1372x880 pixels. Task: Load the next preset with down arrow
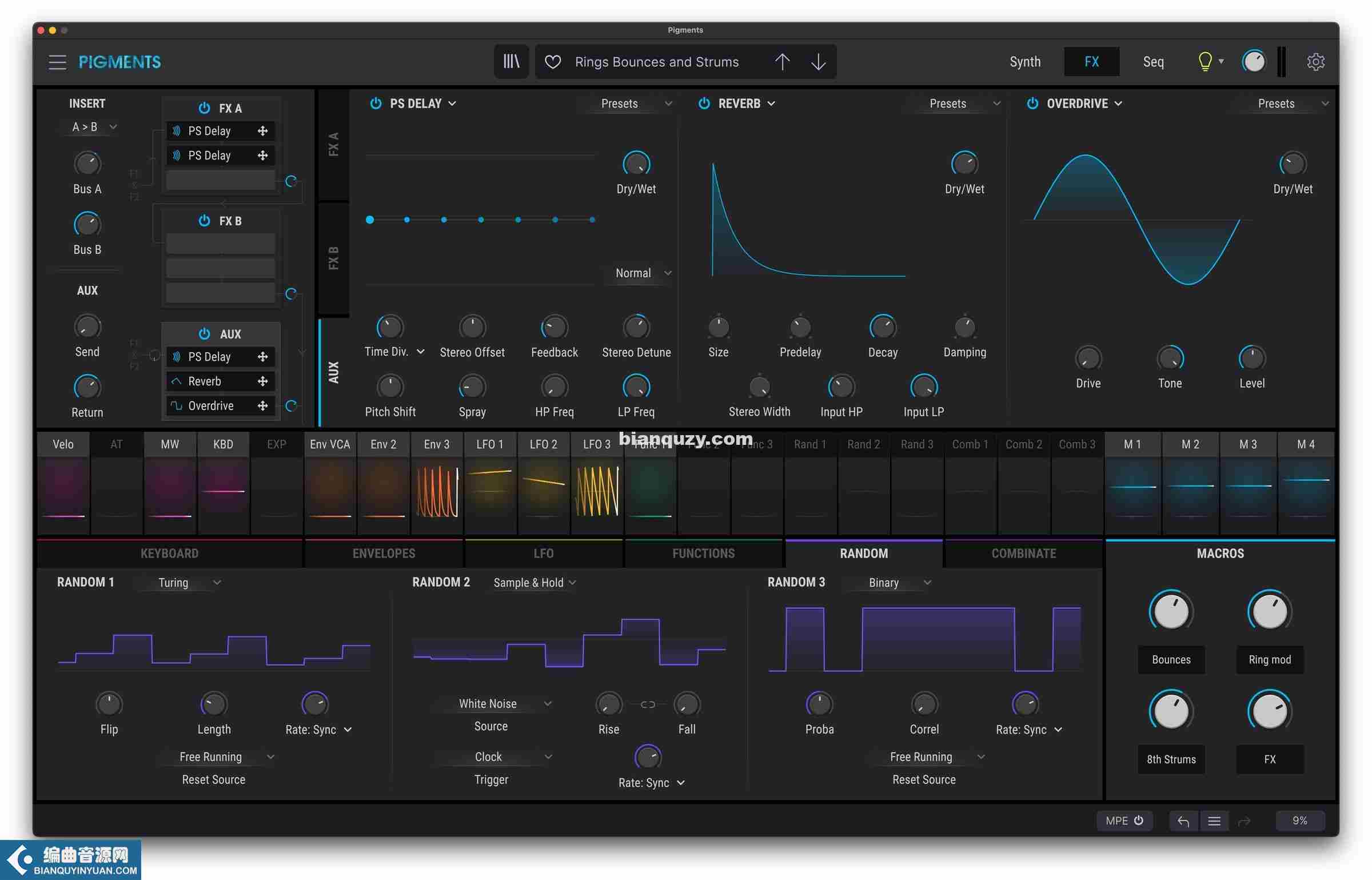tap(818, 62)
